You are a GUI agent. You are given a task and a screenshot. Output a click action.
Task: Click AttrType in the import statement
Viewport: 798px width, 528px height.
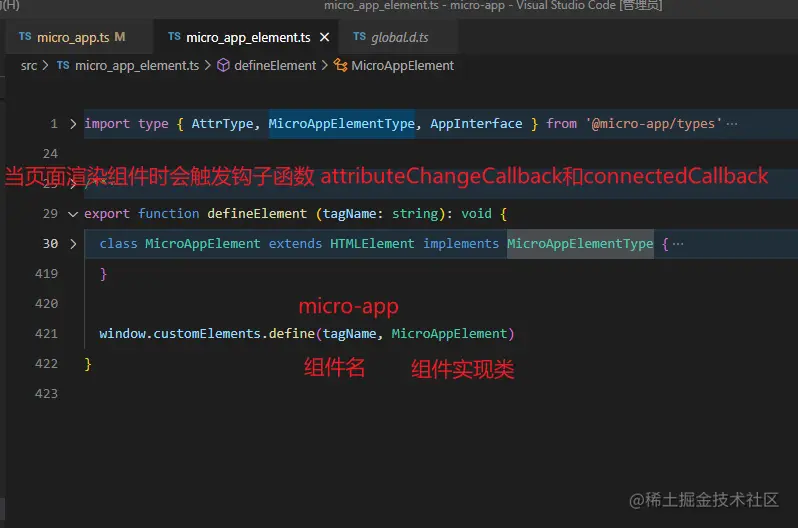222,124
